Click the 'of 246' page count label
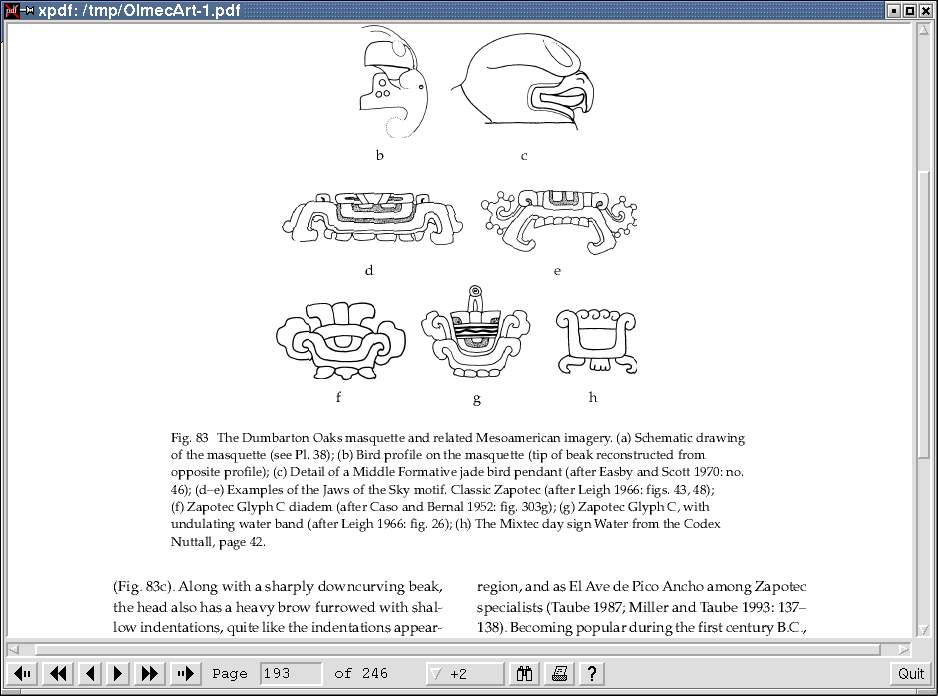This screenshot has height=696, width=938. 361,674
